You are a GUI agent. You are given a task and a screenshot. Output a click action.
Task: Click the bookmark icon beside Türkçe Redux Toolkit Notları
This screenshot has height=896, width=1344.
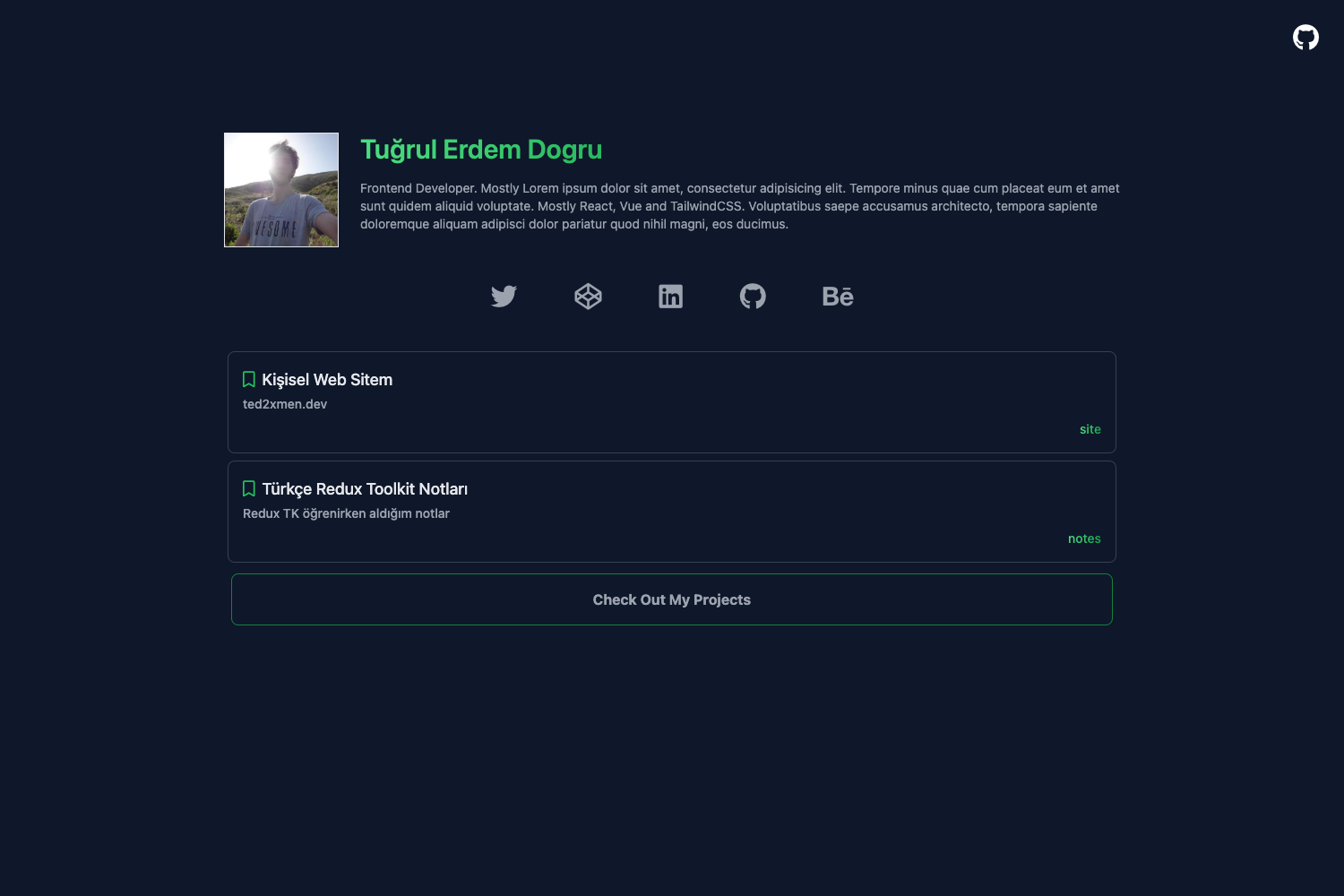click(x=248, y=488)
